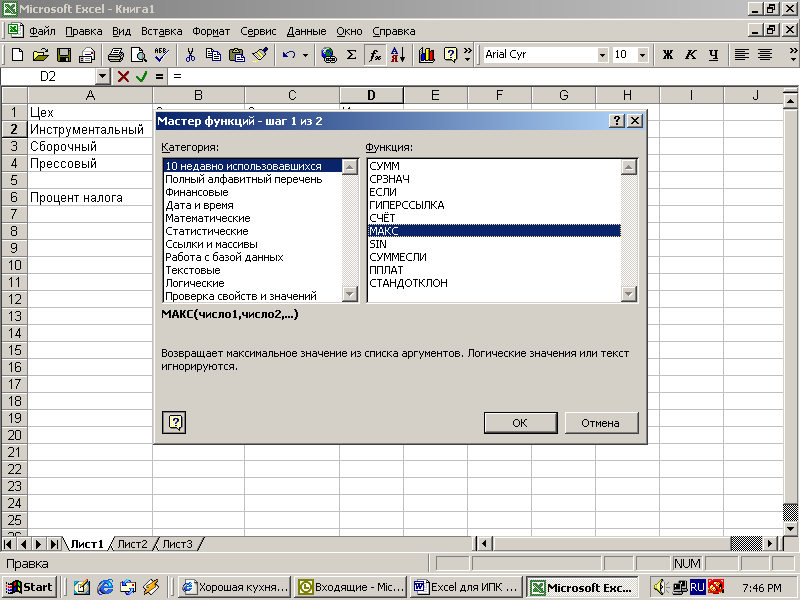Open the Данные menu
Viewport: 800px width, 600px height.
pos(306,31)
